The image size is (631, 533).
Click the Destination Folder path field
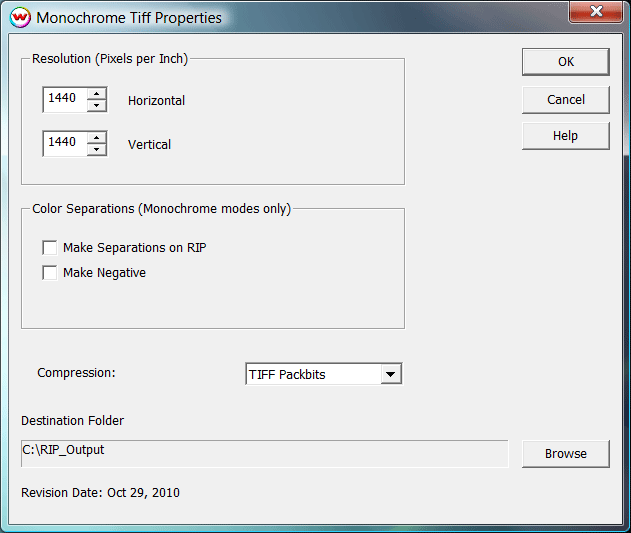pyautogui.click(x=264, y=453)
